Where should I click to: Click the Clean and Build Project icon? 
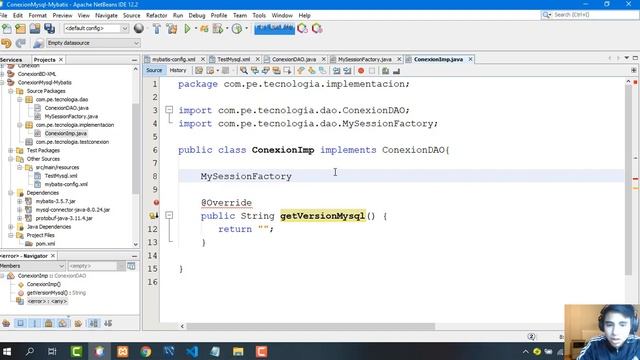(x=172, y=29)
